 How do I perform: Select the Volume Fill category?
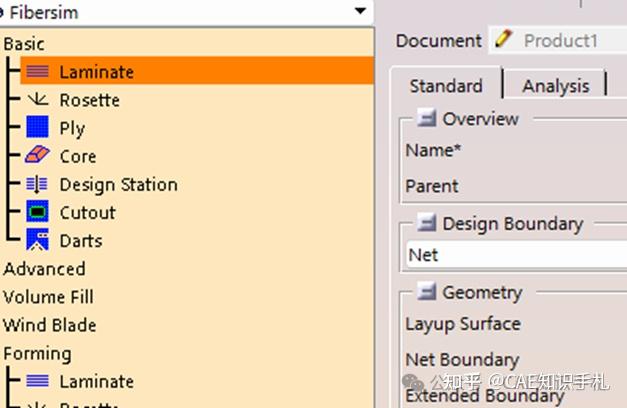[x=50, y=297]
